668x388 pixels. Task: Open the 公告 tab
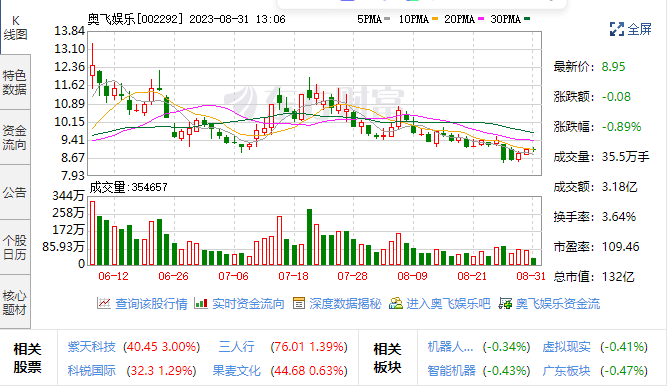pos(15,193)
